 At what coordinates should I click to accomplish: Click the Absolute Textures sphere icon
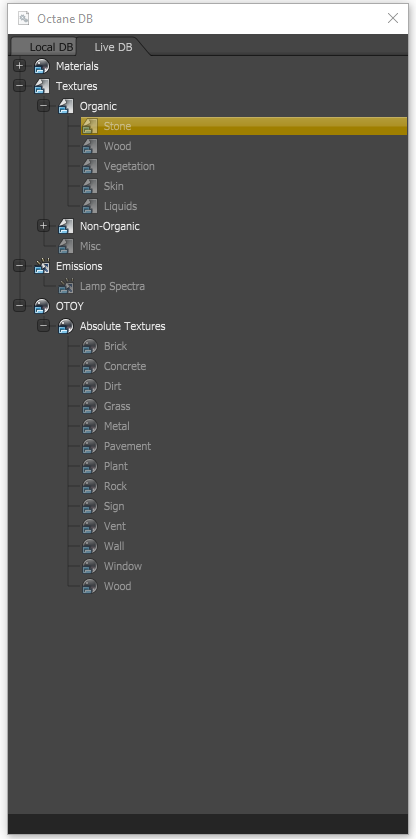66,326
